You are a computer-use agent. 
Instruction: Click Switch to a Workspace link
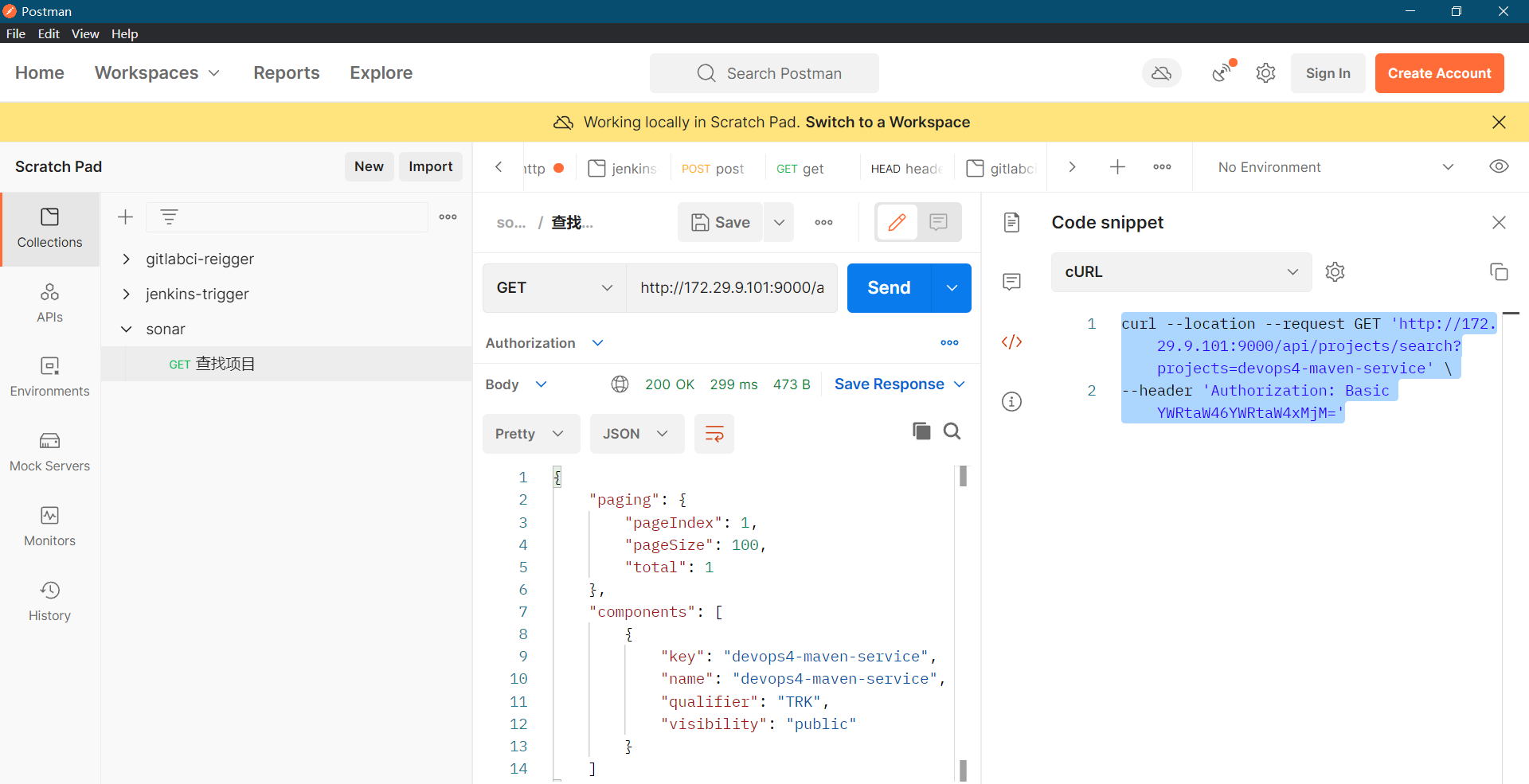click(x=887, y=122)
